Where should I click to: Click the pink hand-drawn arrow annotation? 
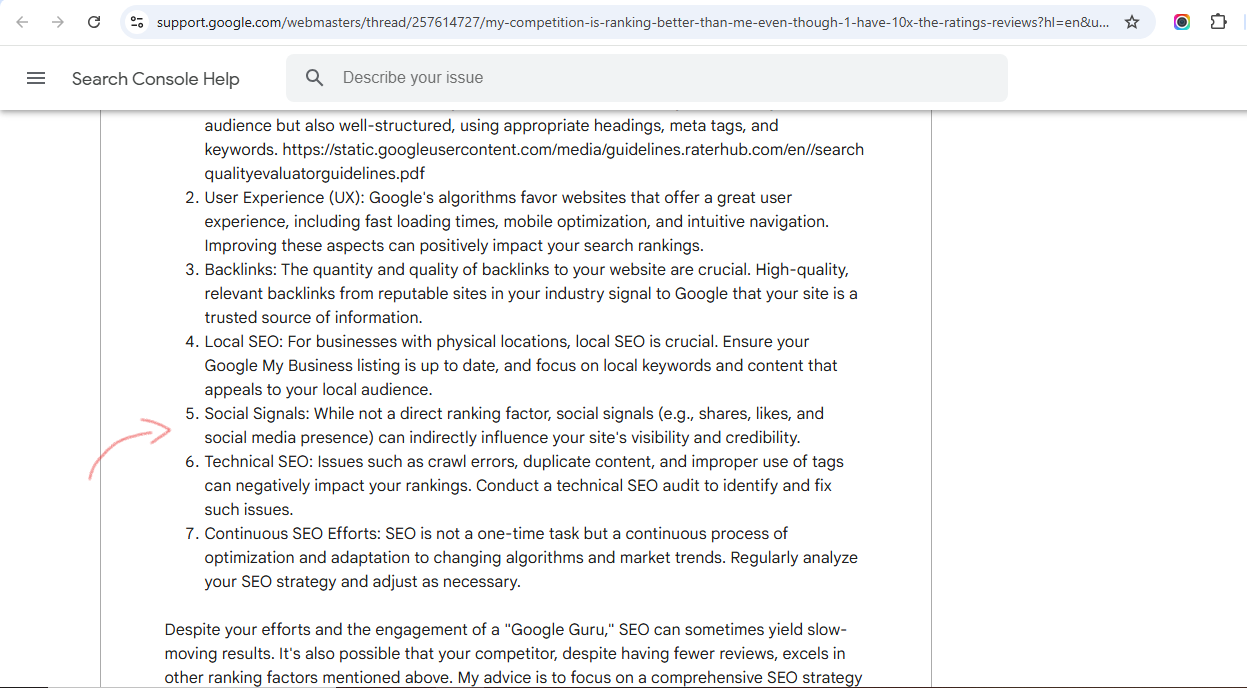click(x=130, y=447)
